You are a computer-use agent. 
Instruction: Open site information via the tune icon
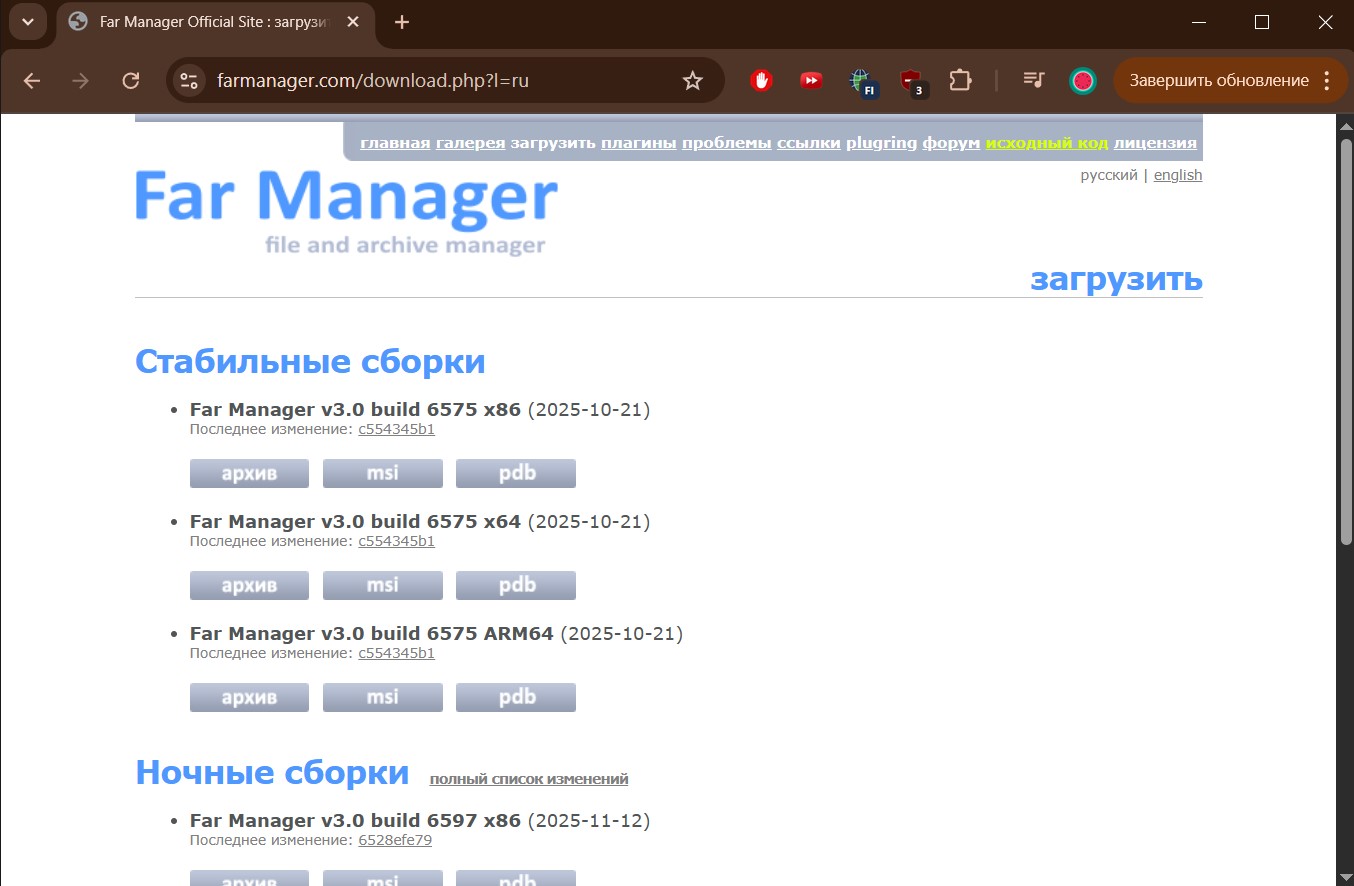coord(188,81)
